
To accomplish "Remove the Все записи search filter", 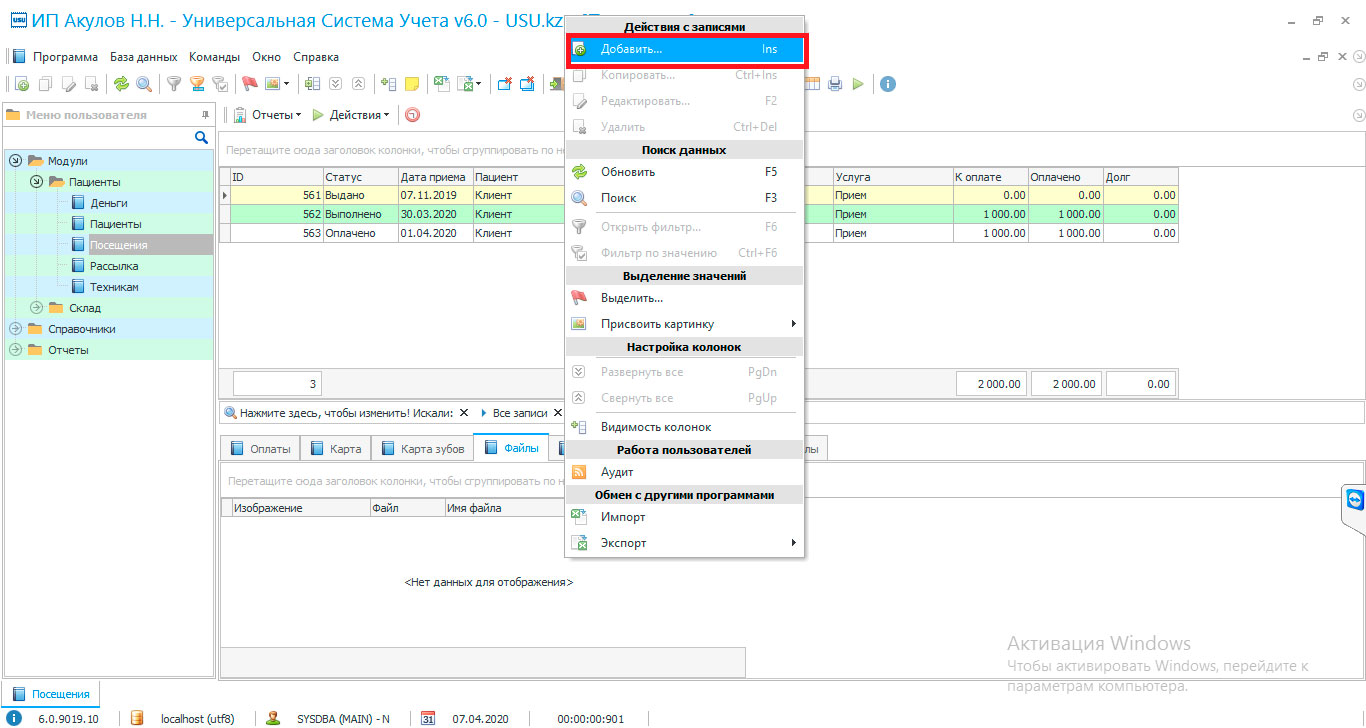I will tap(558, 412).
